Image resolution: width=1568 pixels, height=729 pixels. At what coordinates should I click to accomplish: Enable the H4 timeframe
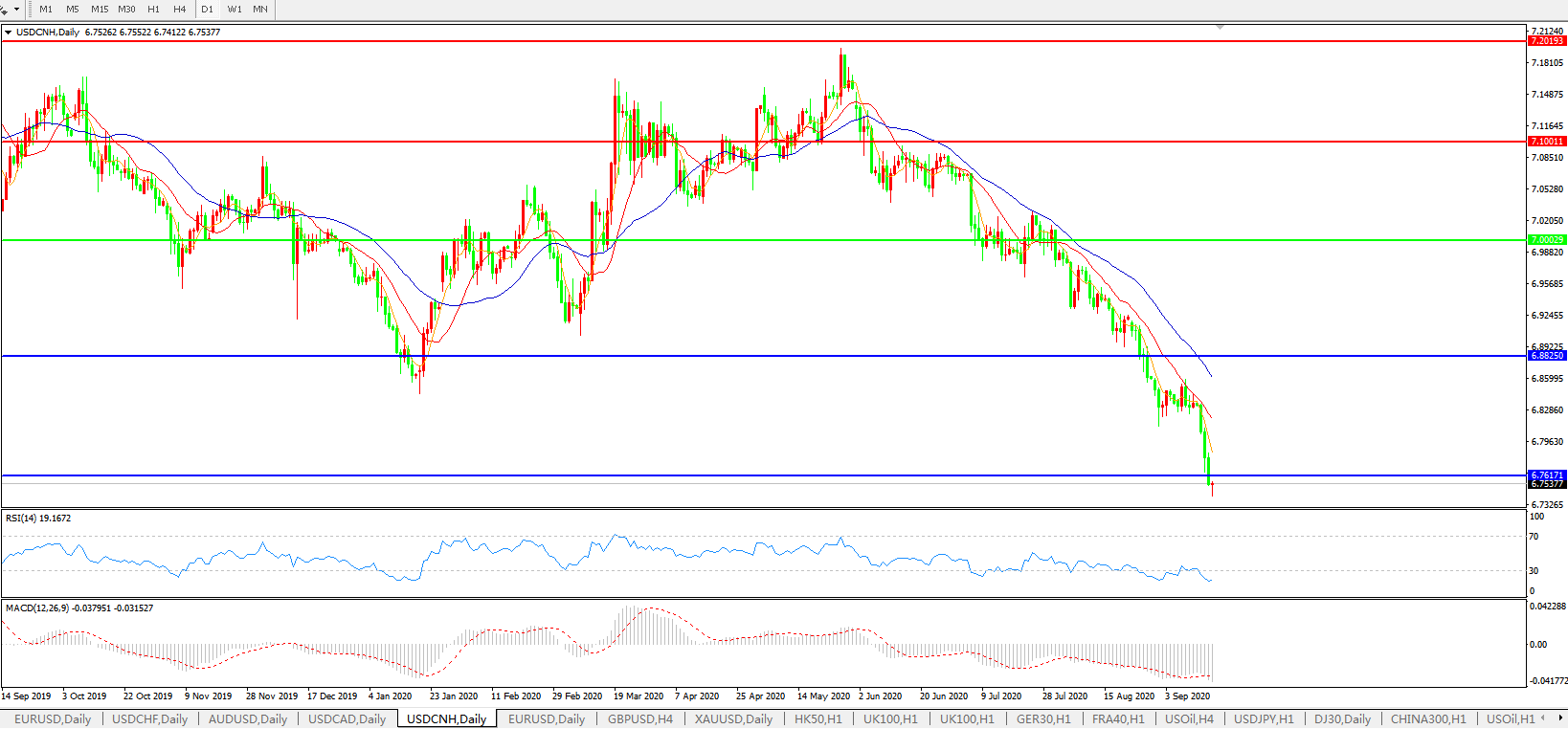click(180, 10)
